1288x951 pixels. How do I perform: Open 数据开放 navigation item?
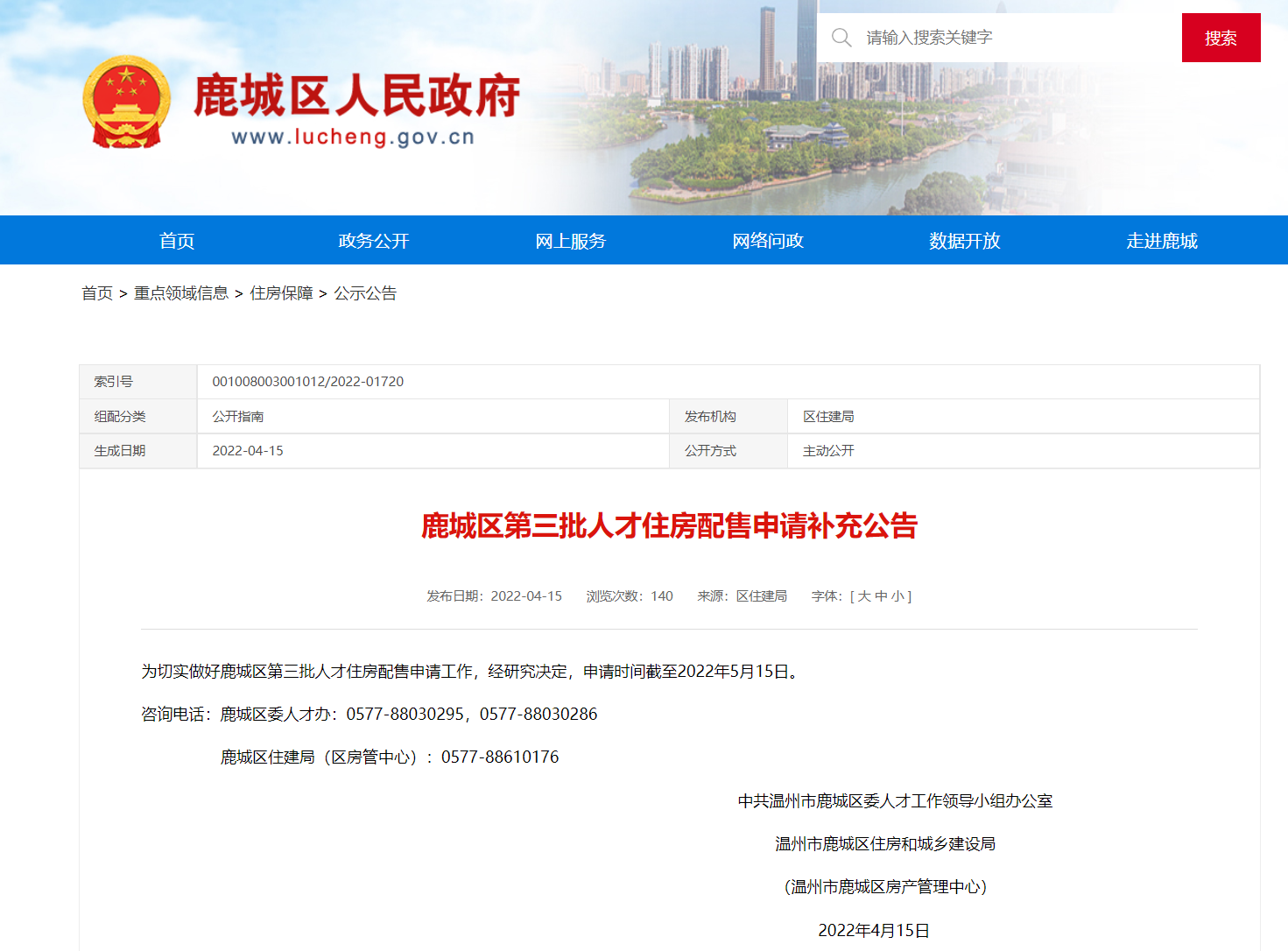tap(965, 241)
